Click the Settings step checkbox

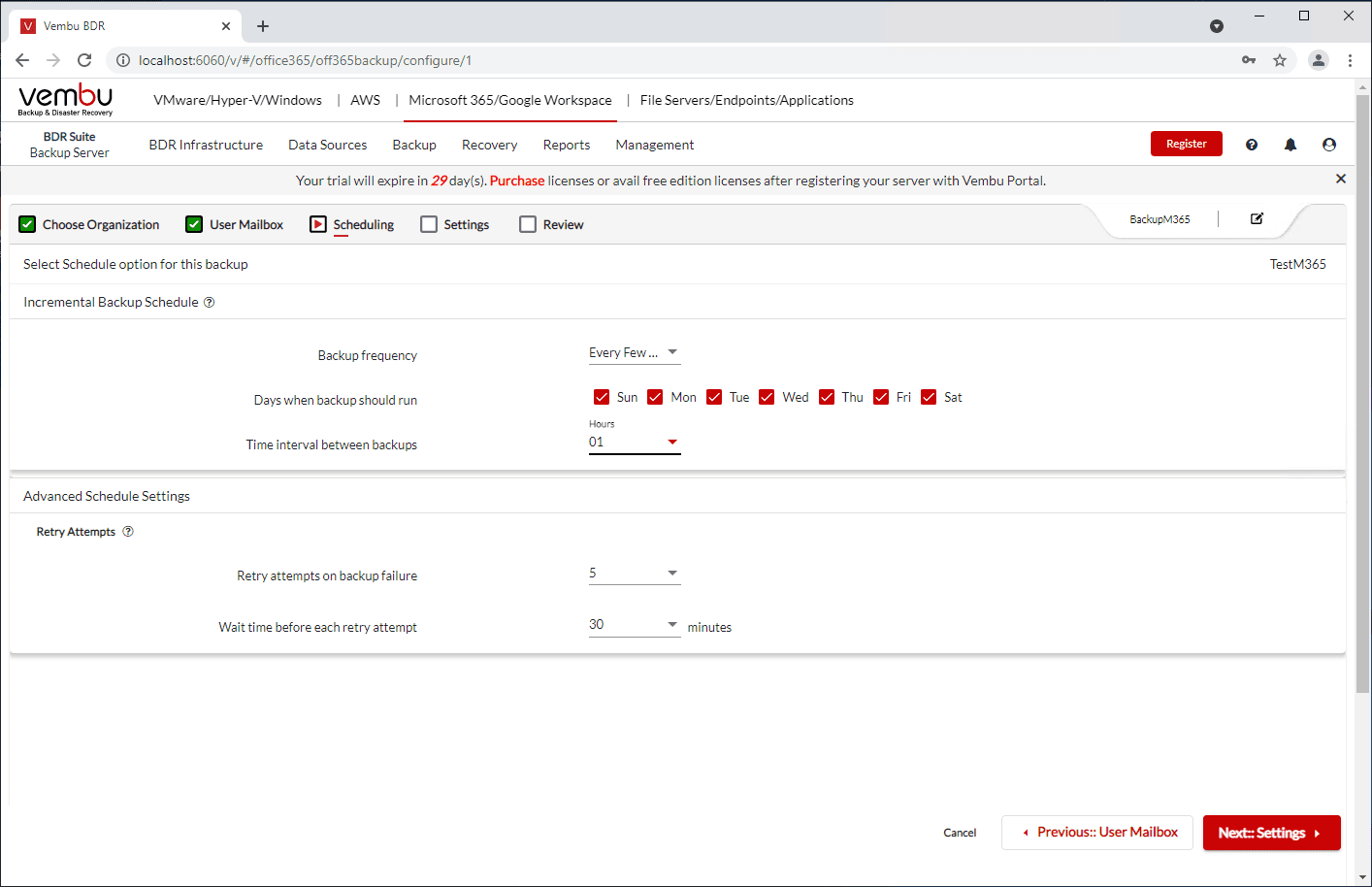[x=429, y=224]
